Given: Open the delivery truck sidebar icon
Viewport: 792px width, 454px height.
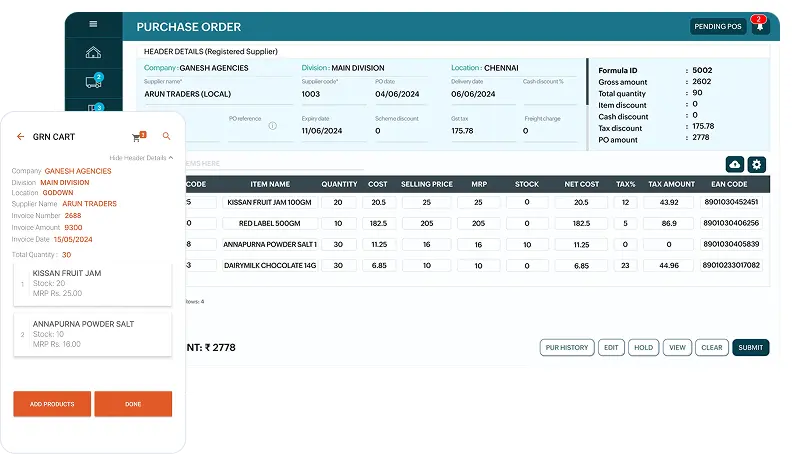Looking at the screenshot, I should point(93,82).
